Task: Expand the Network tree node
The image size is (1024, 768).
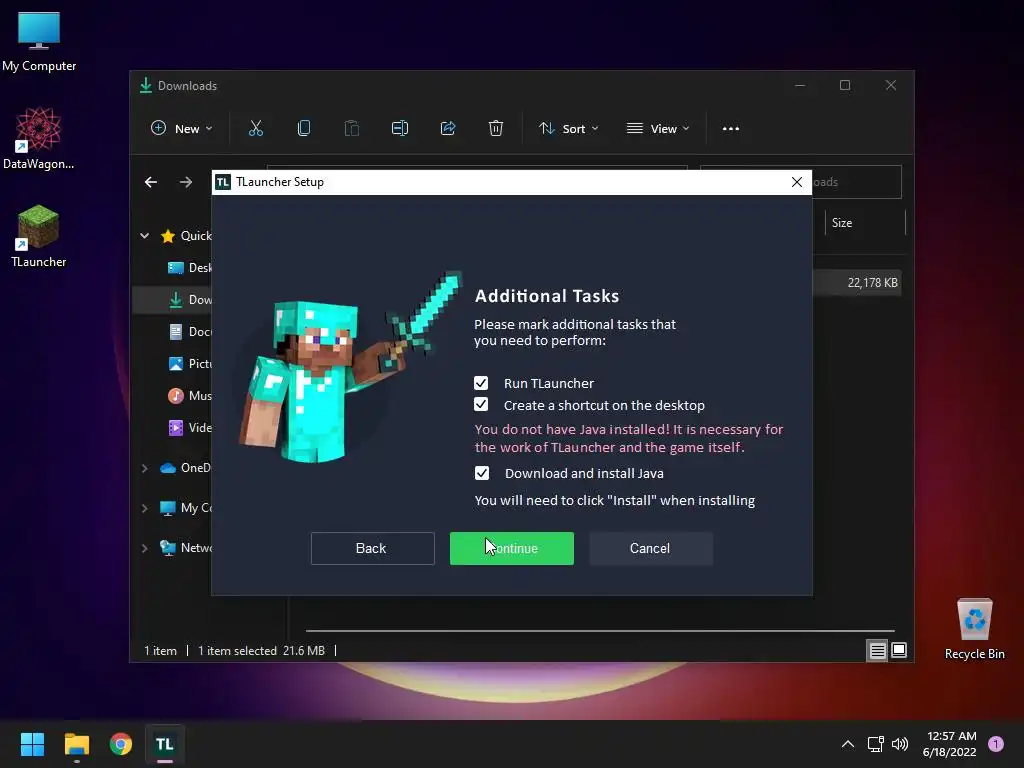Action: tap(145, 548)
